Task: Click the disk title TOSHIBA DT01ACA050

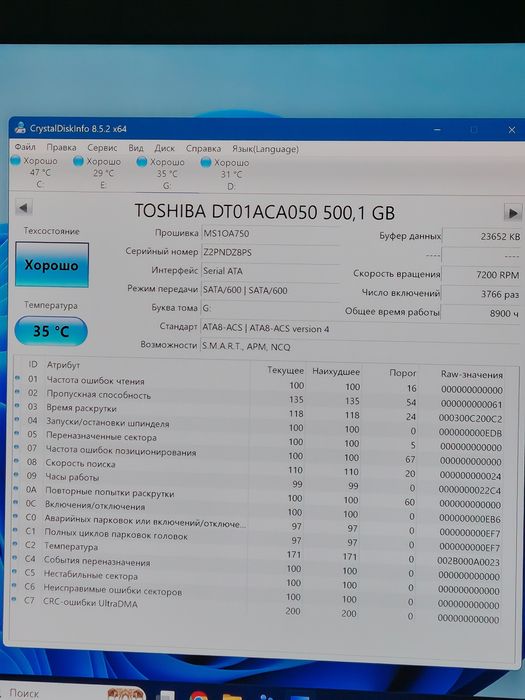Action: point(265,212)
